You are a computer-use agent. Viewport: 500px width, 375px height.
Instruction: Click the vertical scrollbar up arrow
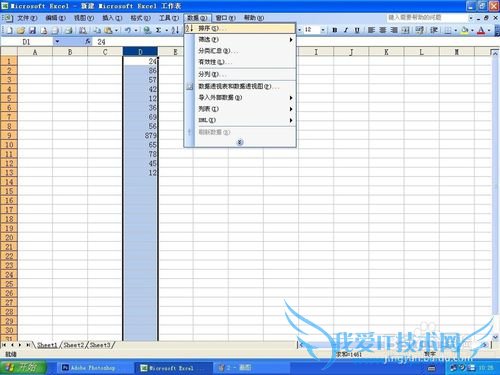tap(495, 53)
